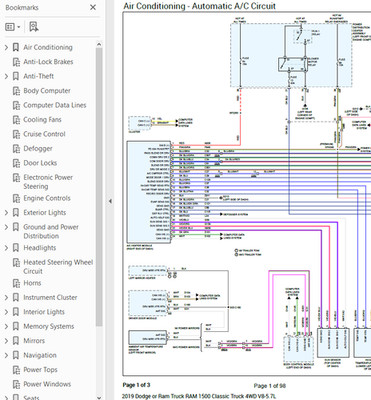Select the Headlights bookmark
The image size is (371, 400).
tap(39, 248)
